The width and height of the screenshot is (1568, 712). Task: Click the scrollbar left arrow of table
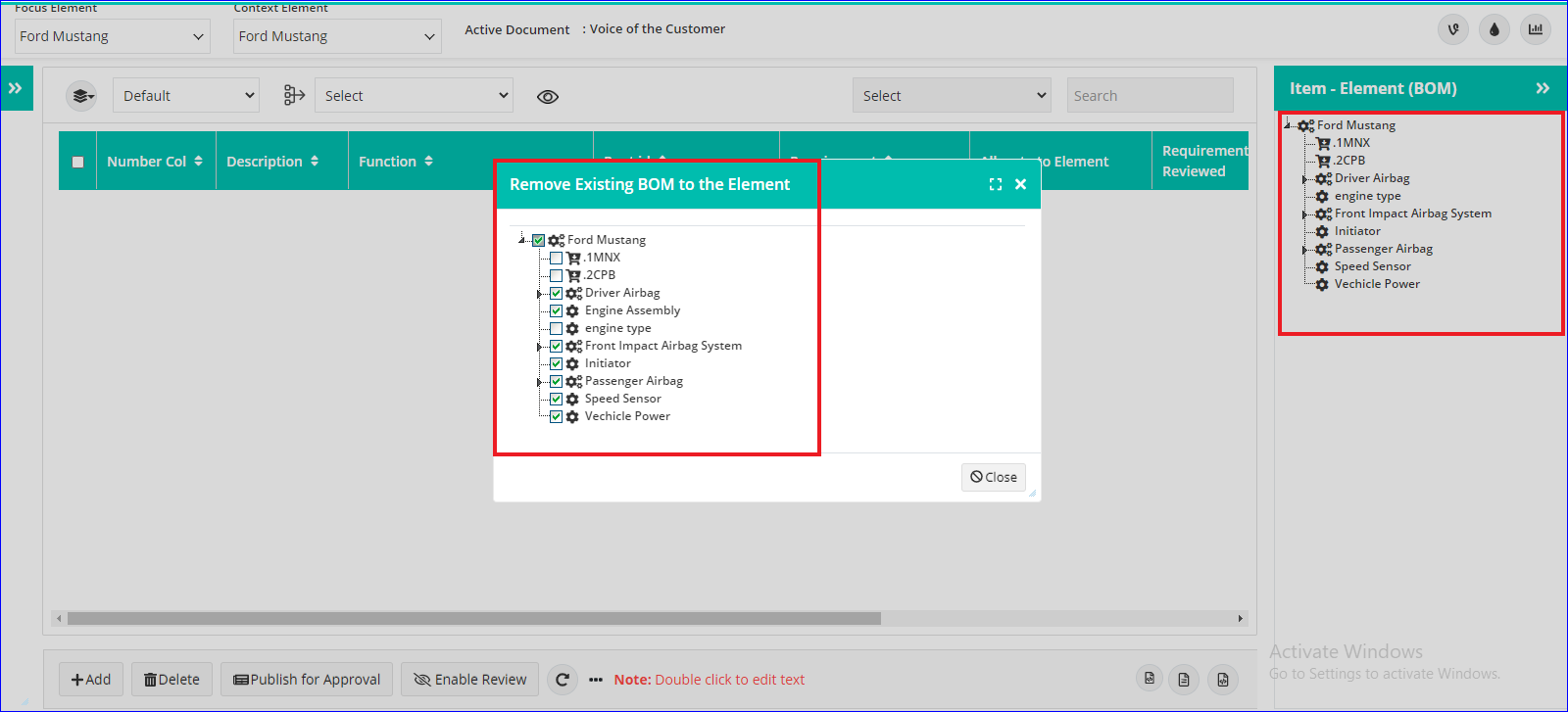point(59,619)
